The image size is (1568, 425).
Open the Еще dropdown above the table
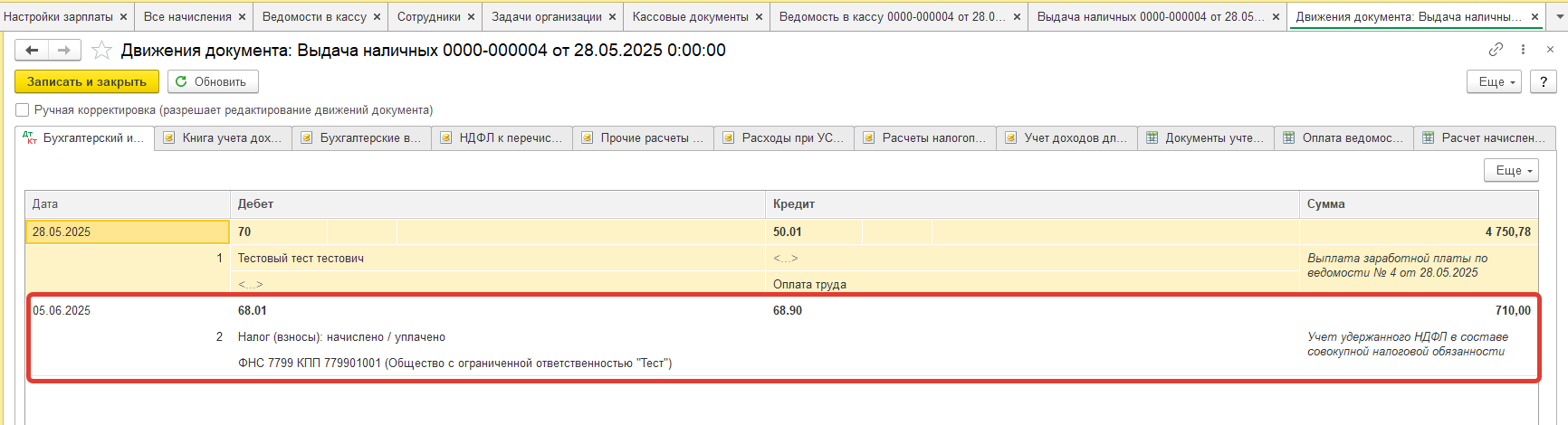1511,170
